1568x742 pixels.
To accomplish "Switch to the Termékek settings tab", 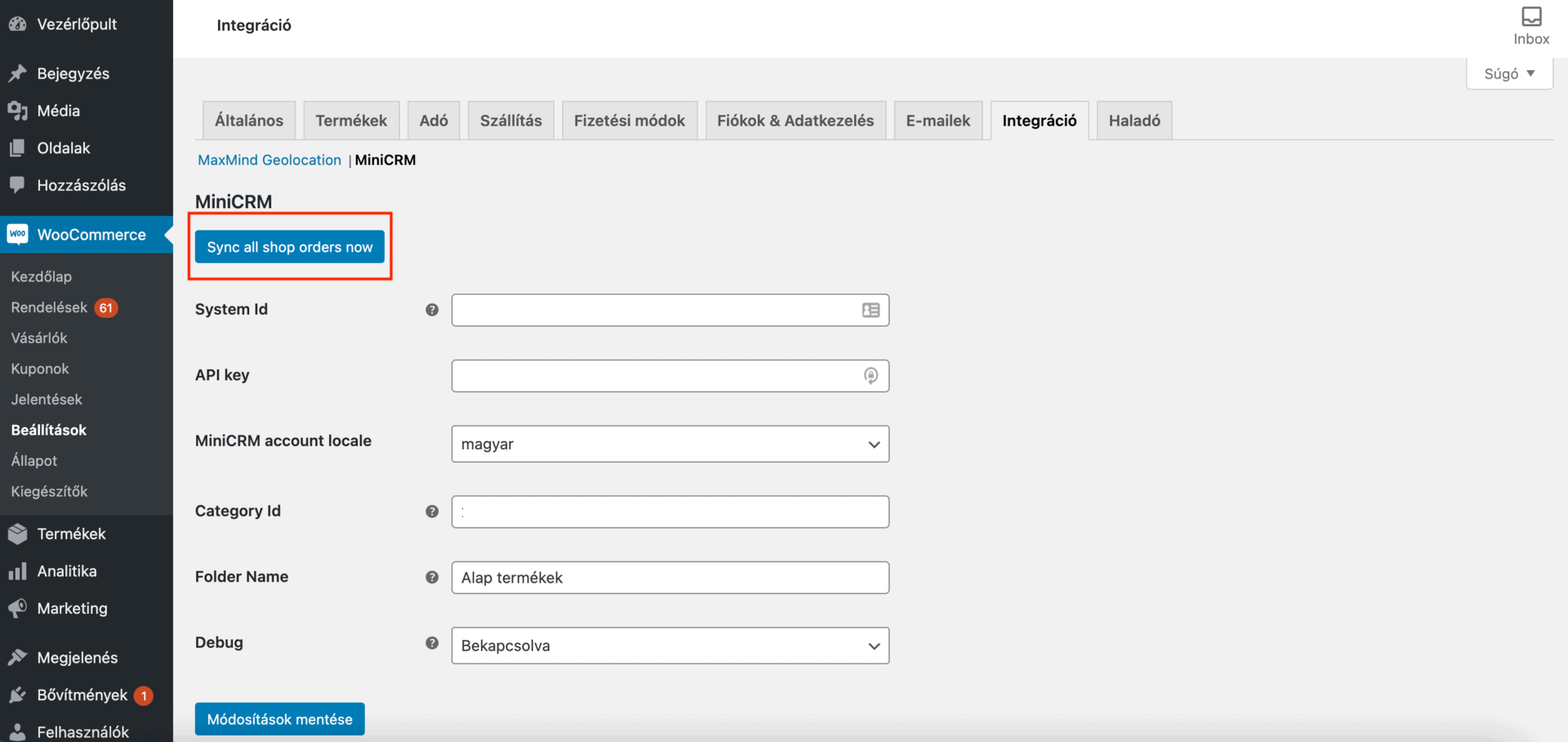I will [x=351, y=121].
